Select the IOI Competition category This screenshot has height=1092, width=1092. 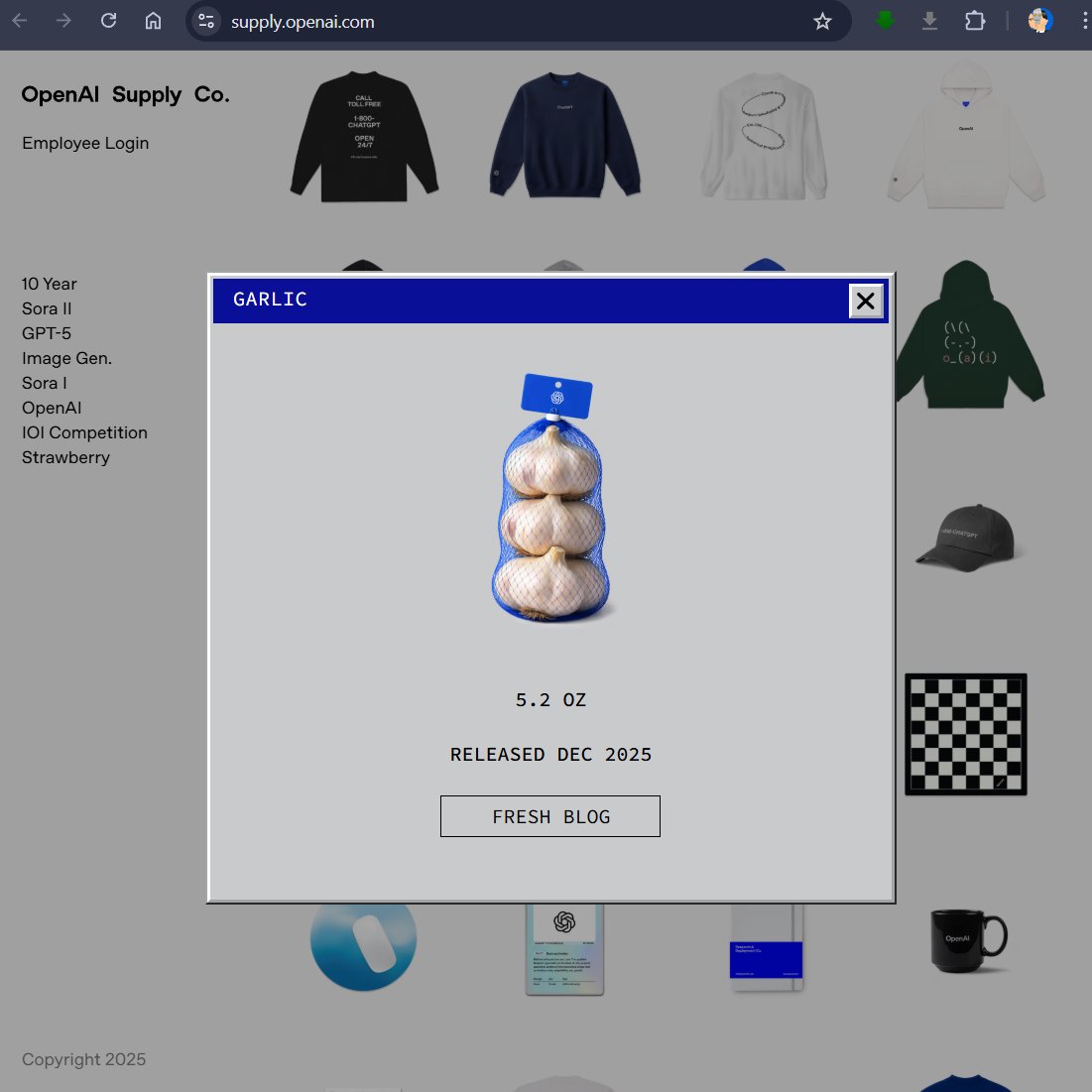click(x=85, y=432)
